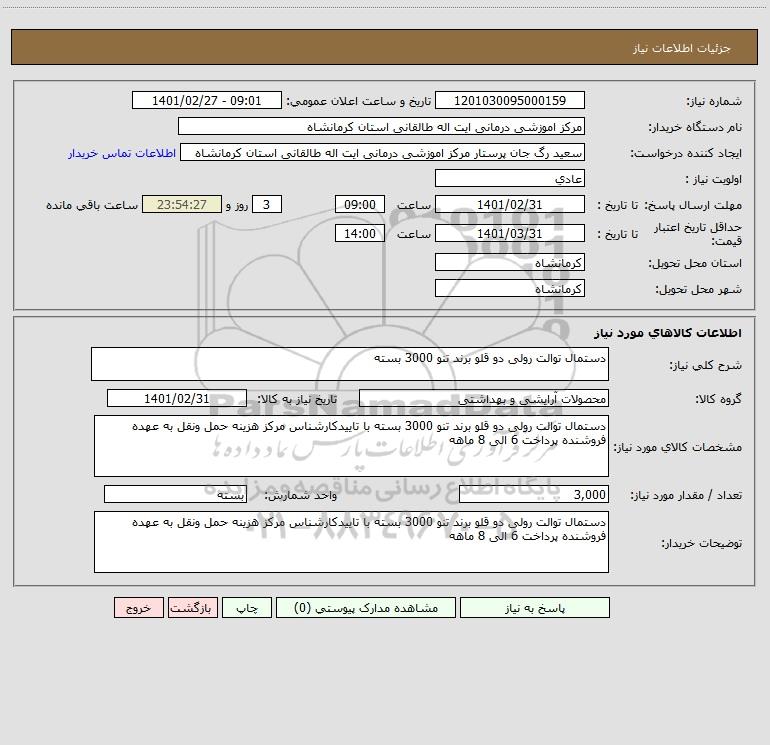
Task: Click the چاپ print button
Action: (247, 607)
